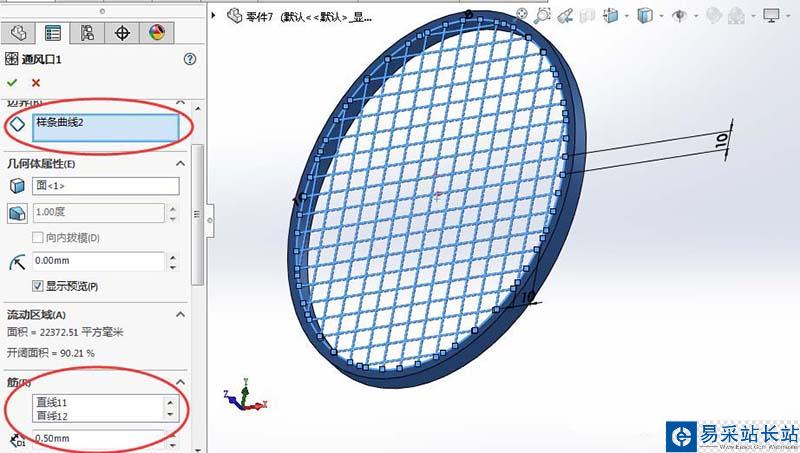Click the property panel scrollbar thumb

click(197, 215)
